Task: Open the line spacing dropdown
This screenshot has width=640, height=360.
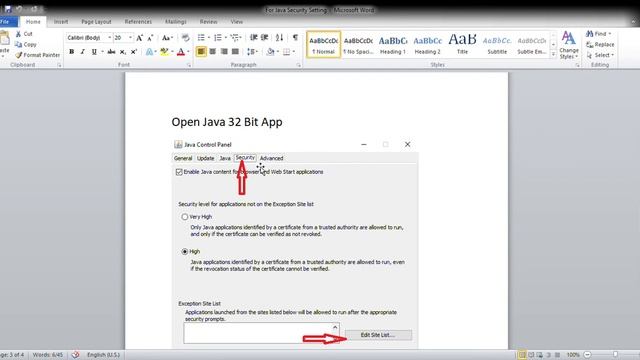Action: pos(252,52)
